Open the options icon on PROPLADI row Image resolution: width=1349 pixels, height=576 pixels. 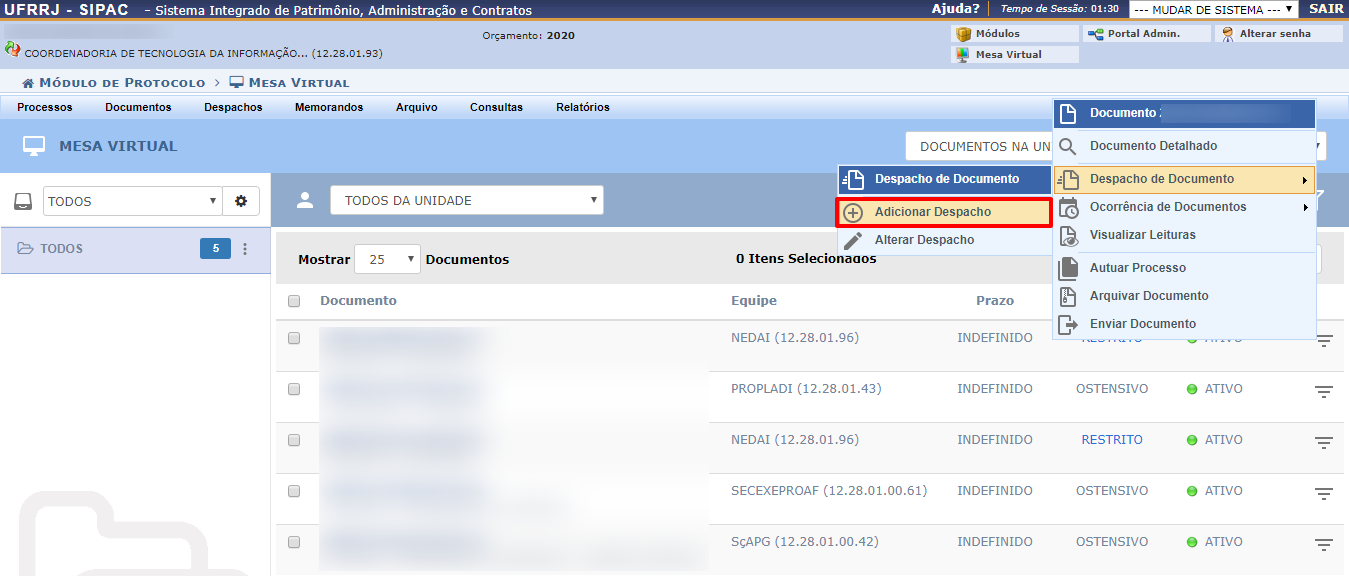click(1324, 391)
